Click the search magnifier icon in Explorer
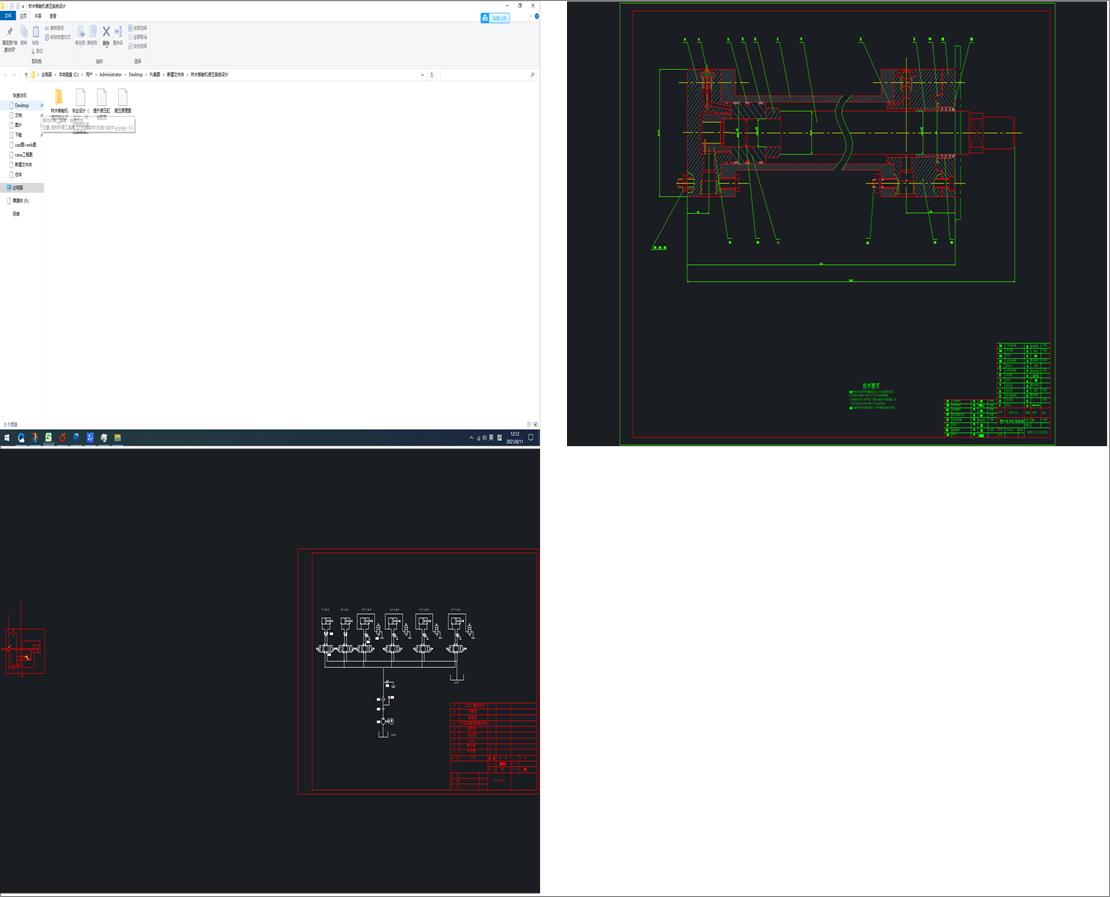1110x897 pixels. [x=531, y=75]
